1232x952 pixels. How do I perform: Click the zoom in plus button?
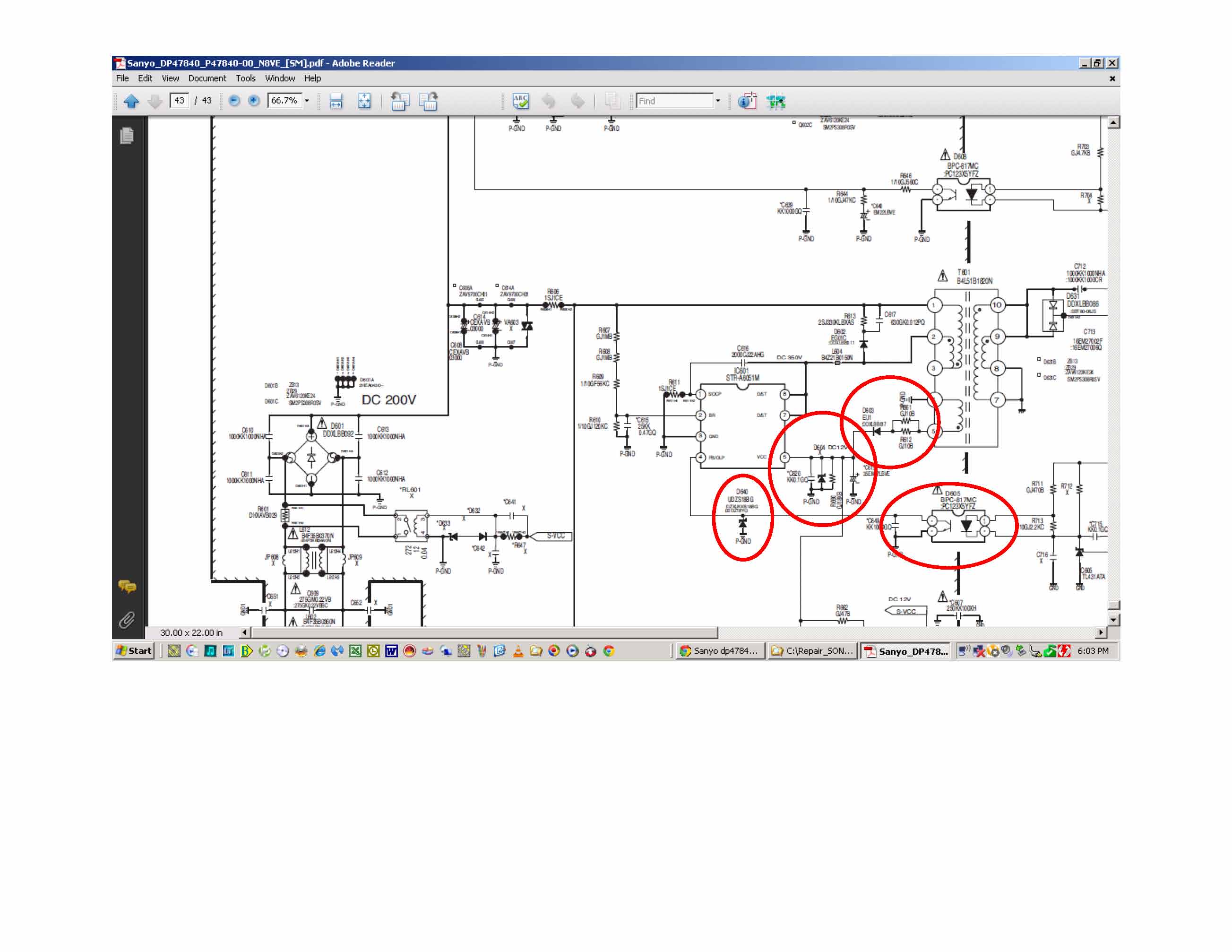(254, 101)
